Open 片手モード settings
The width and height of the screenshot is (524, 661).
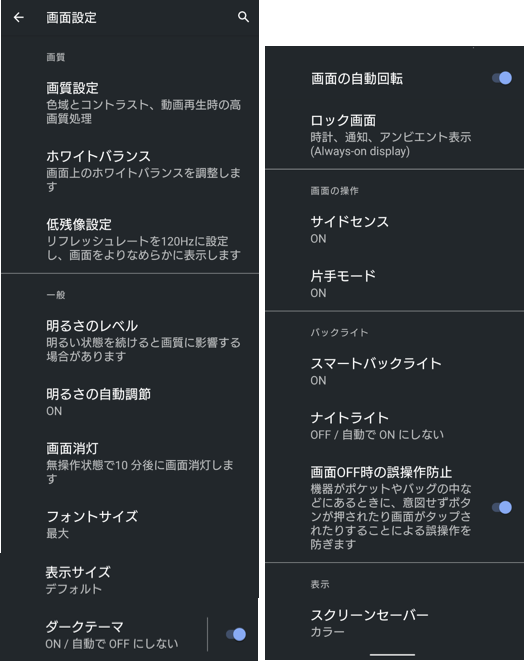(x=395, y=284)
